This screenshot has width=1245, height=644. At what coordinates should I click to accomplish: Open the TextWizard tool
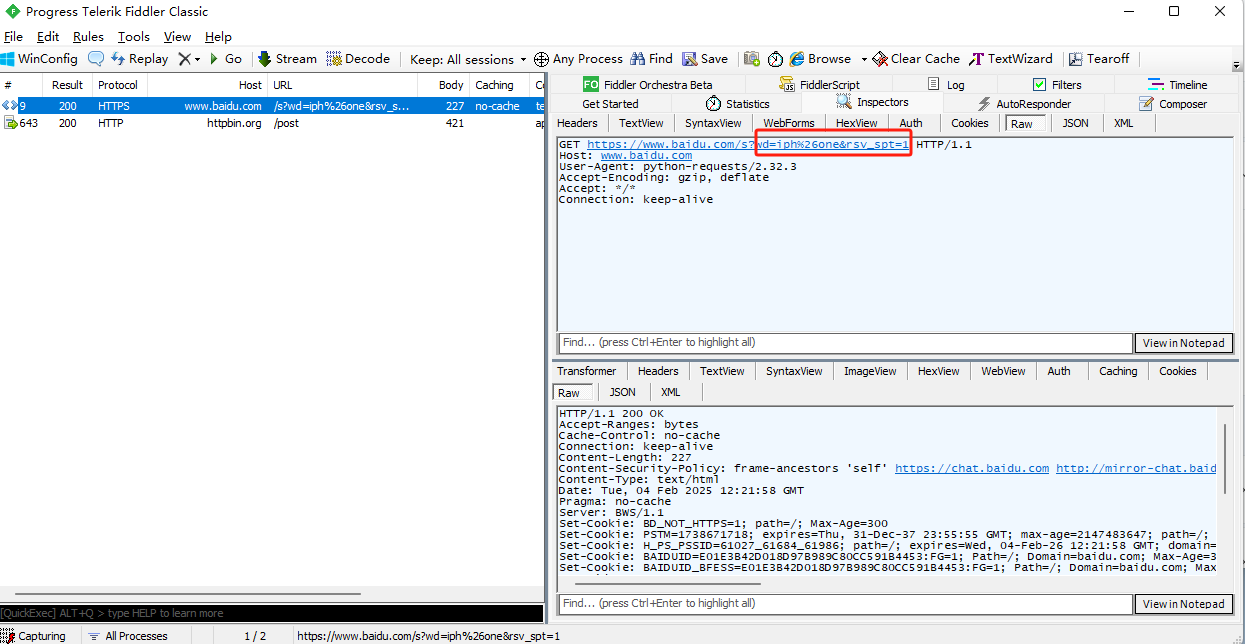click(1011, 59)
